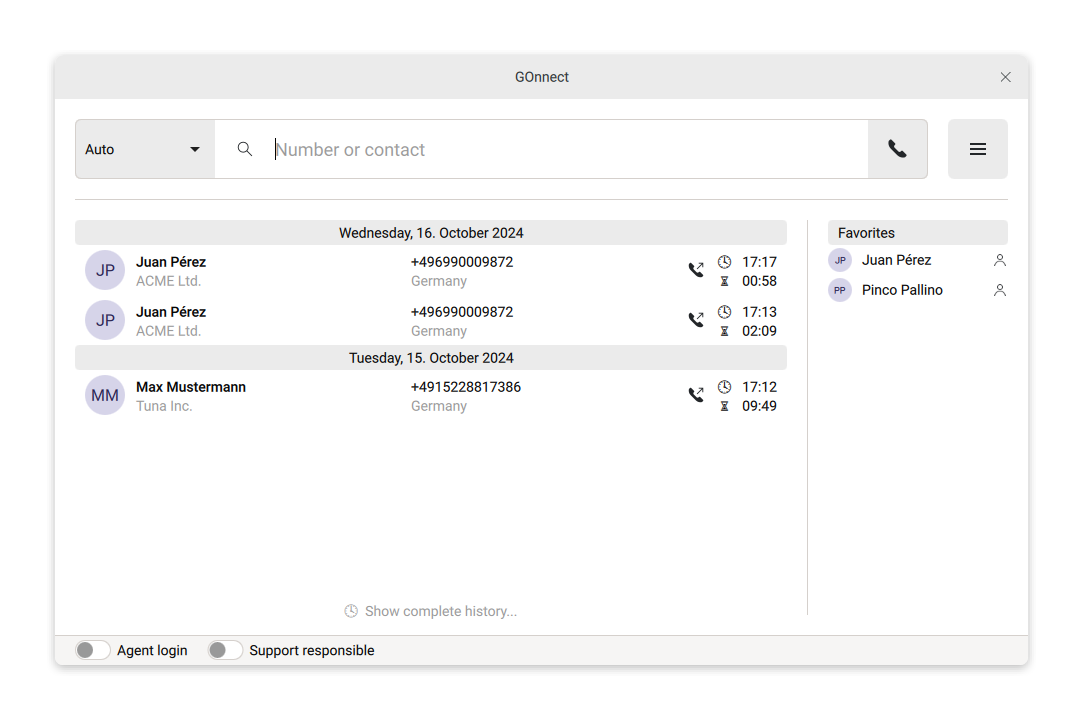Close the GOnnect window
1083x720 pixels.
point(1005,77)
